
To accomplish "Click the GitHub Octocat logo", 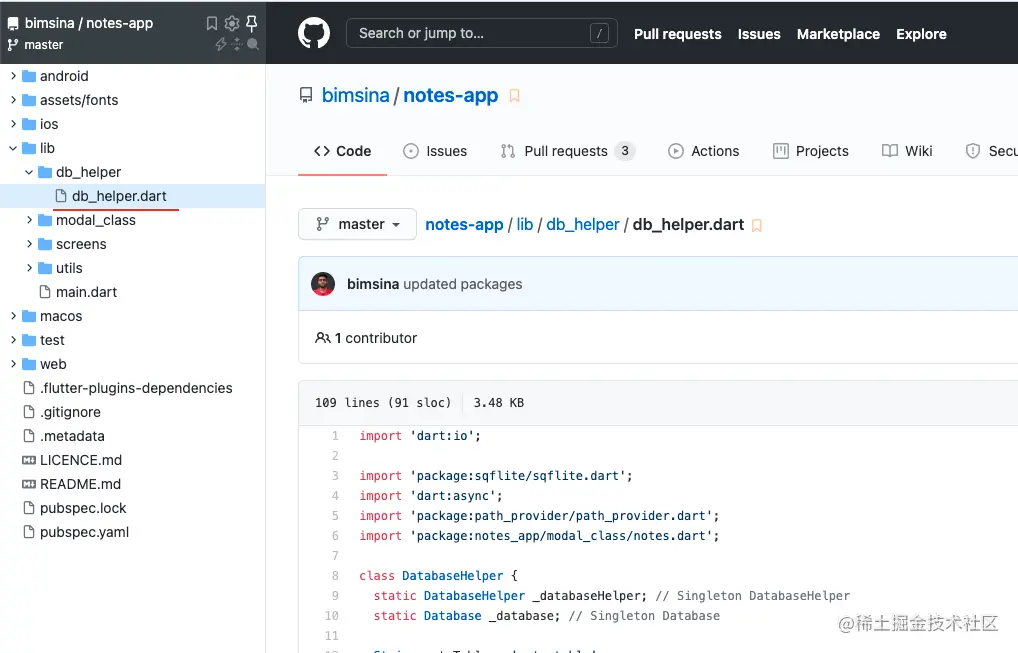I will click(x=314, y=33).
